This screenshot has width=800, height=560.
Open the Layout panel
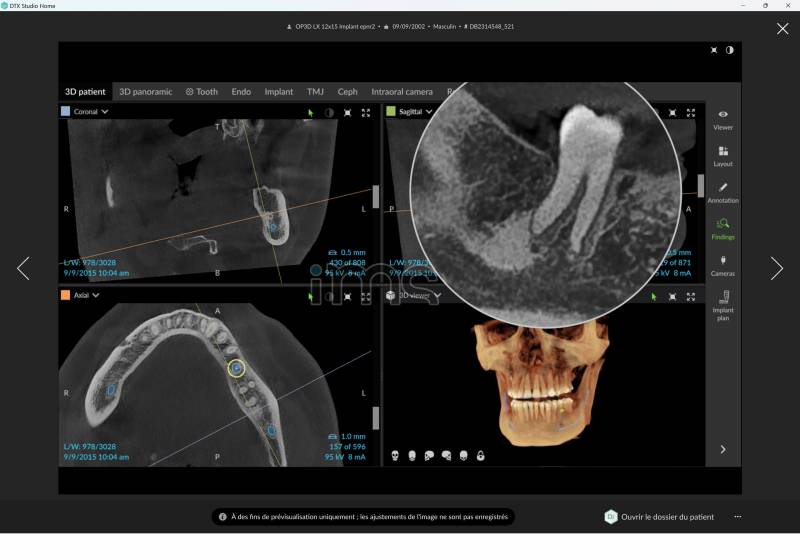[722, 155]
